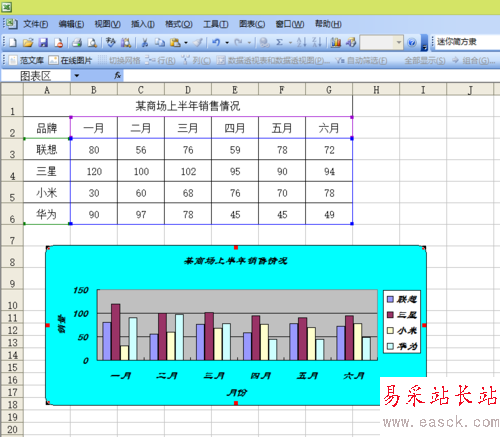
Task: Click the 组合(G) toolbar button
Action: click(x=474, y=60)
